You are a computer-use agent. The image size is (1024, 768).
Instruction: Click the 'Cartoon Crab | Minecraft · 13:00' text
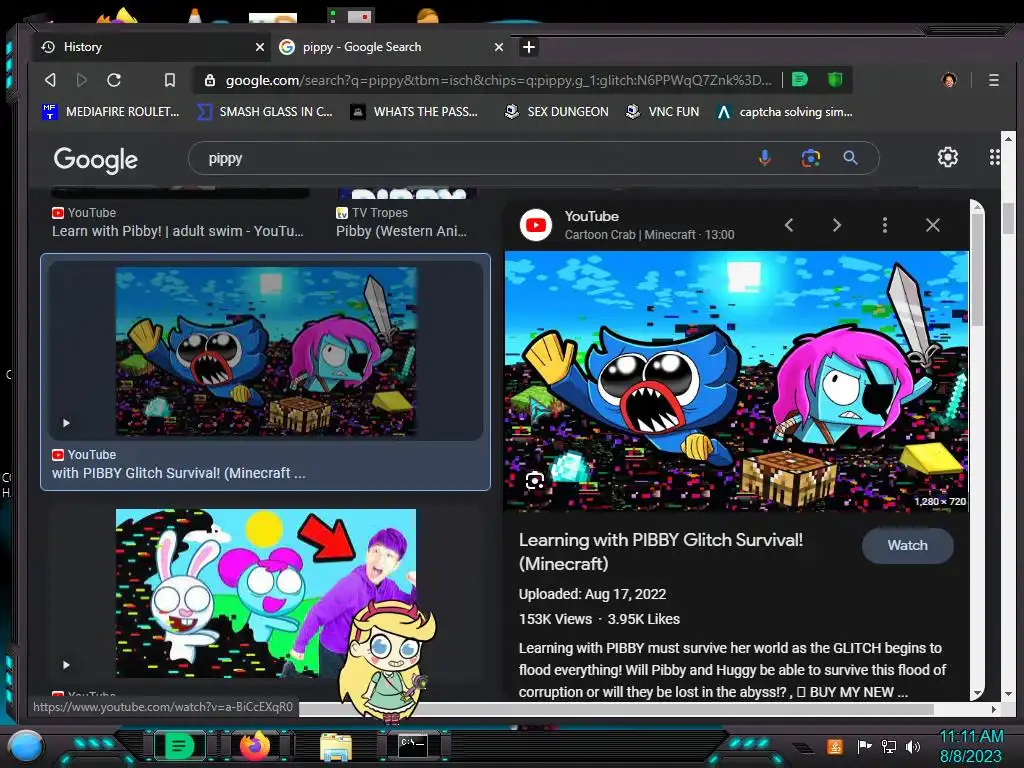tap(649, 234)
